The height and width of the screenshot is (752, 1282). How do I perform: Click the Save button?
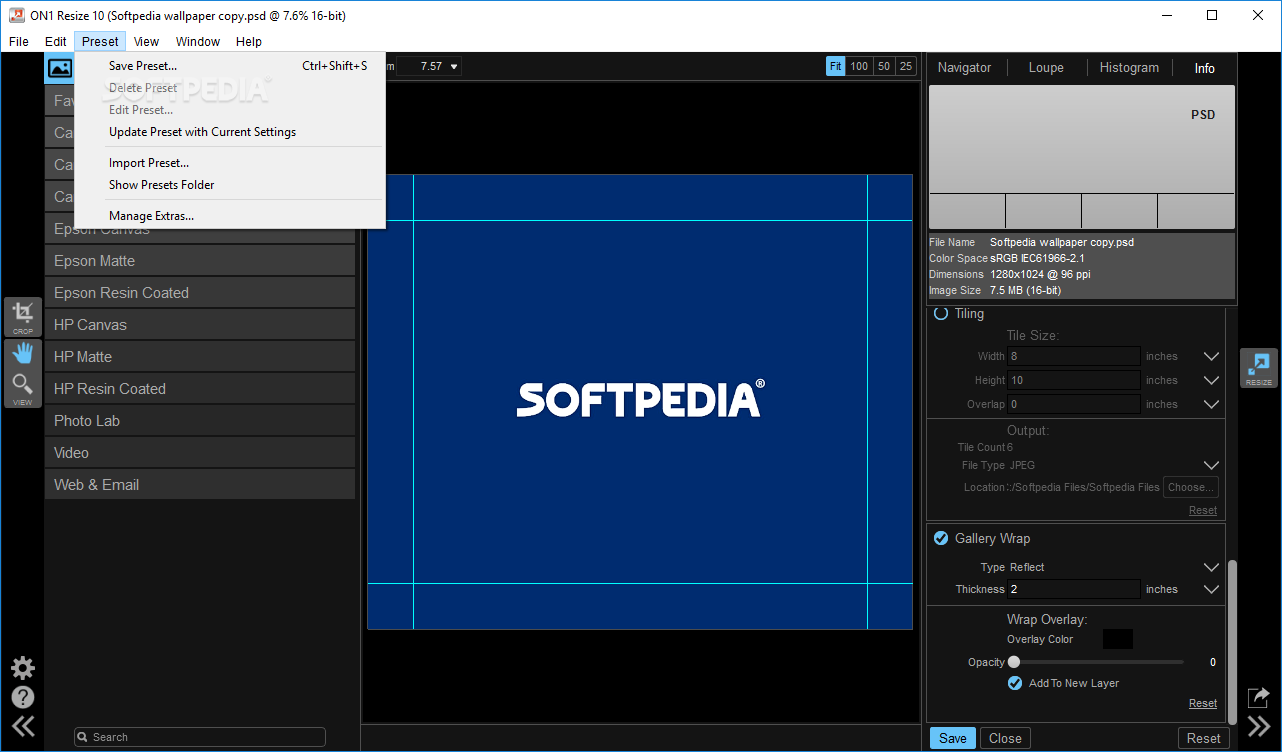[953, 738]
